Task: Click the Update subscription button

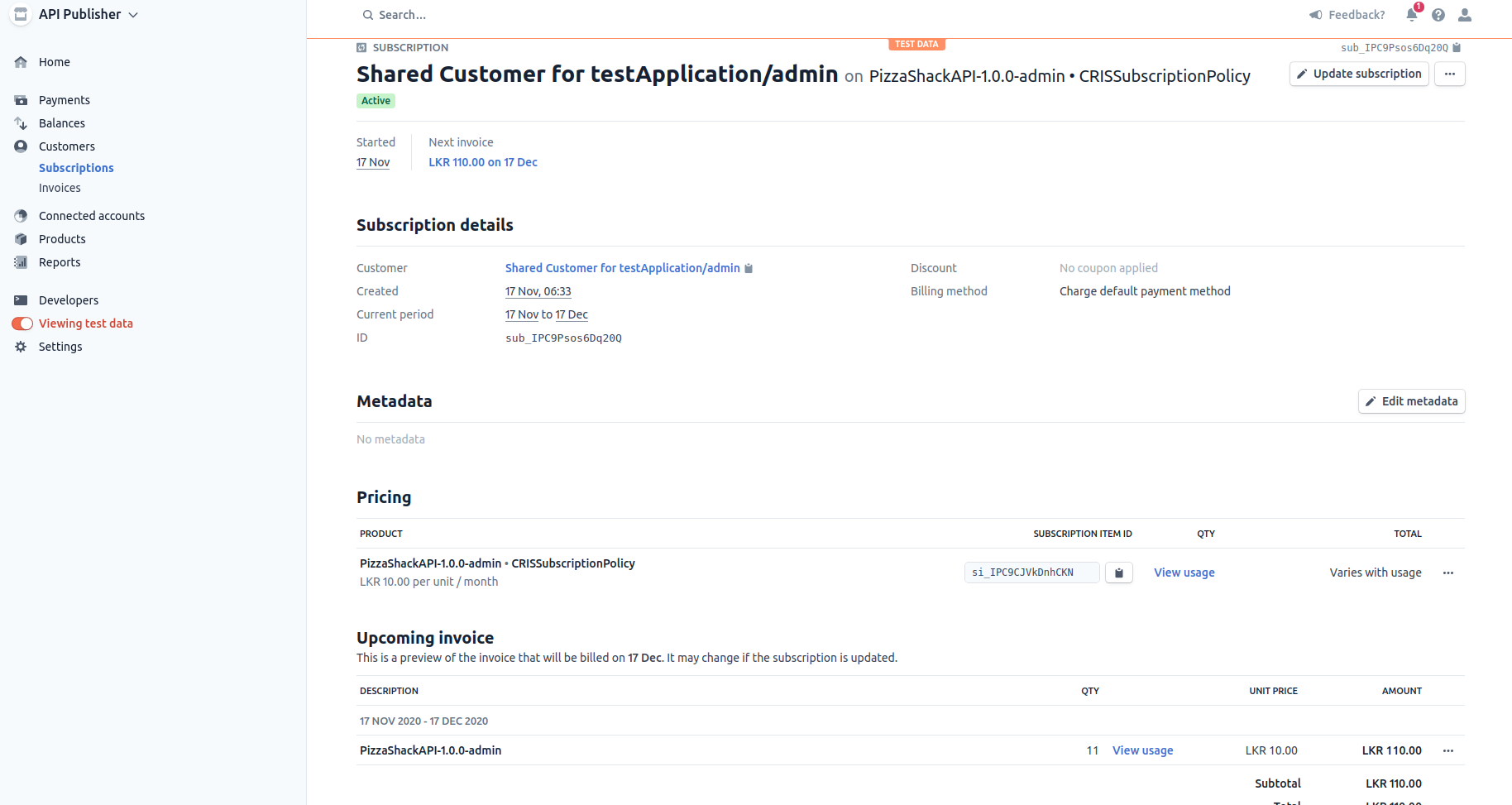Action: click(1358, 74)
